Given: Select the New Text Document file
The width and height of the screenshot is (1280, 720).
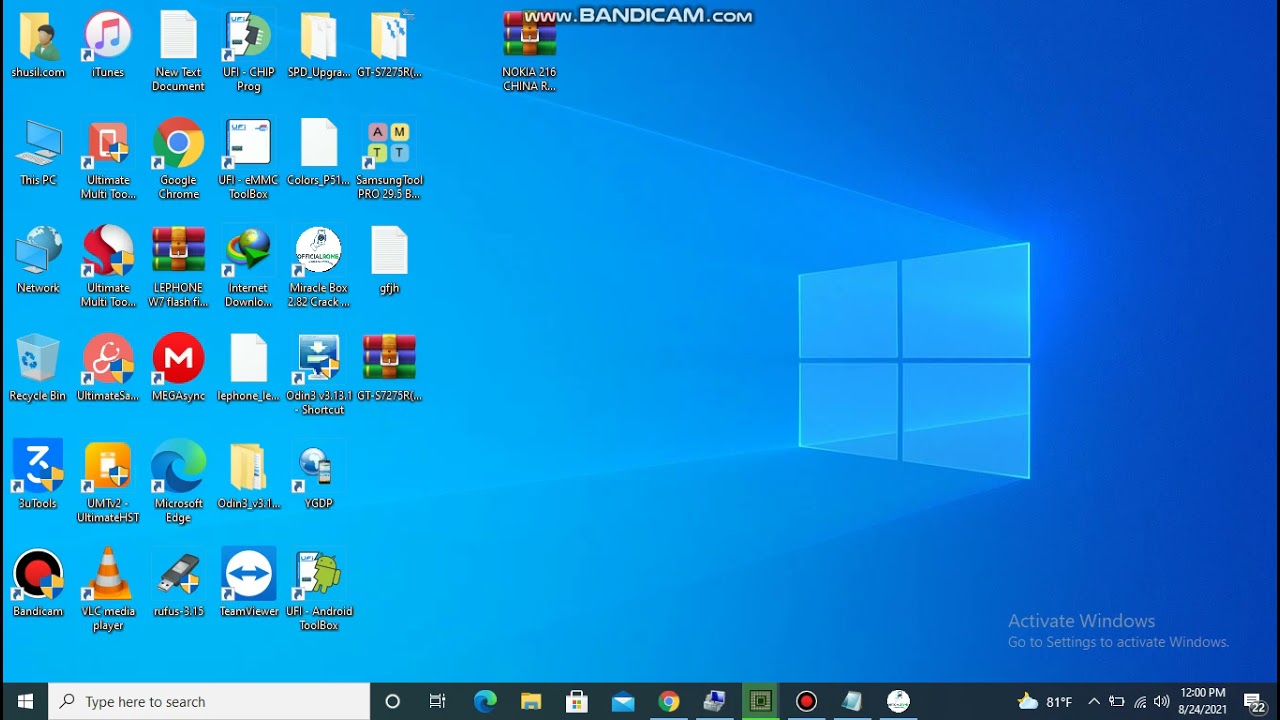Looking at the screenshot, I should tap(178, 52).
